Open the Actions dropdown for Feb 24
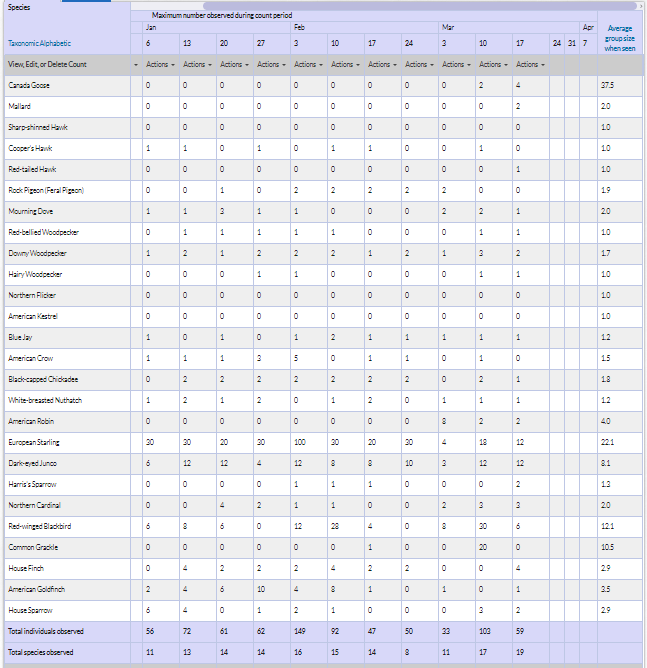The image size is (647, 668). click(x=419, y=64)
